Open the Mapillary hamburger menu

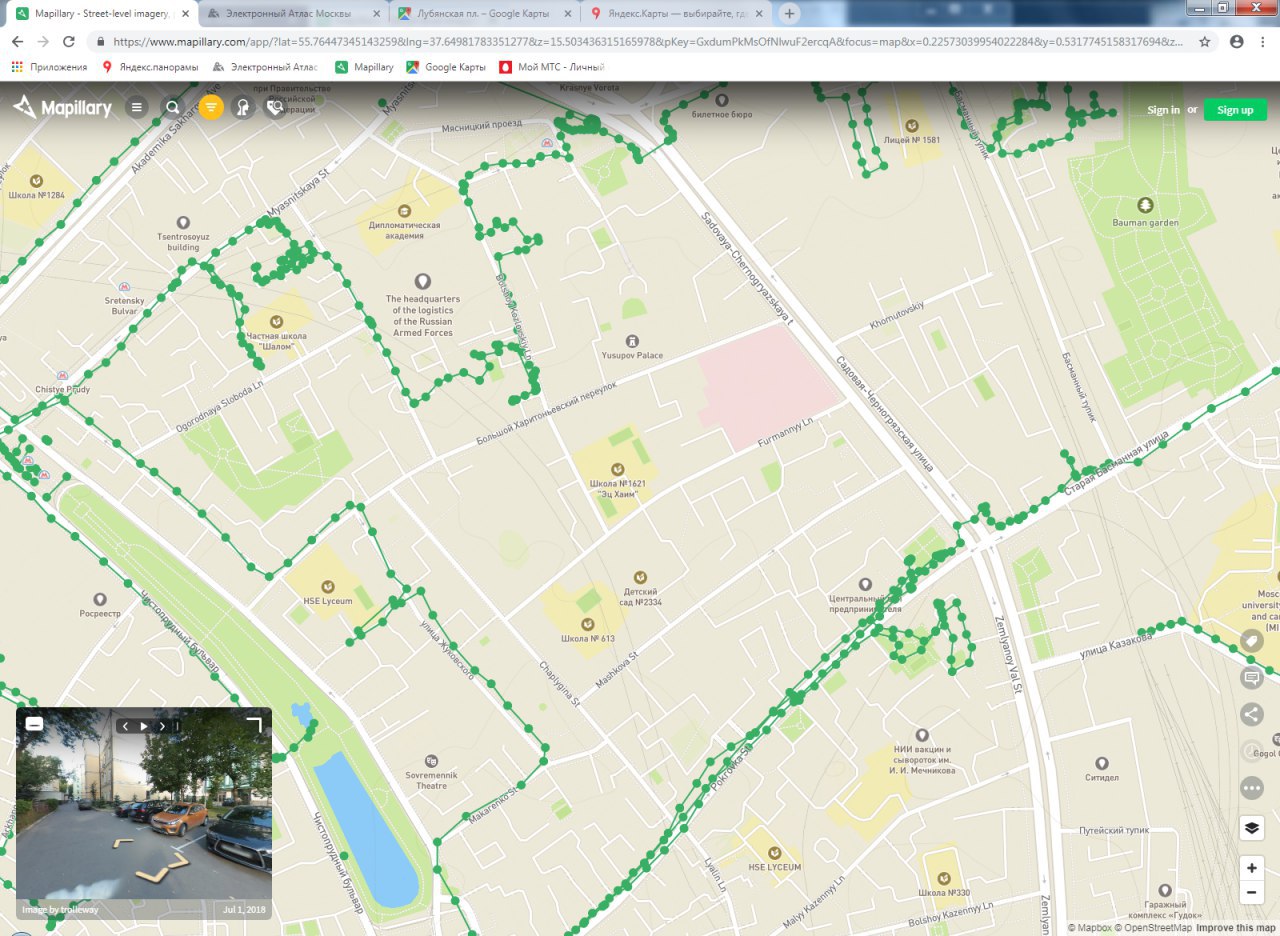tap(137, 108)
